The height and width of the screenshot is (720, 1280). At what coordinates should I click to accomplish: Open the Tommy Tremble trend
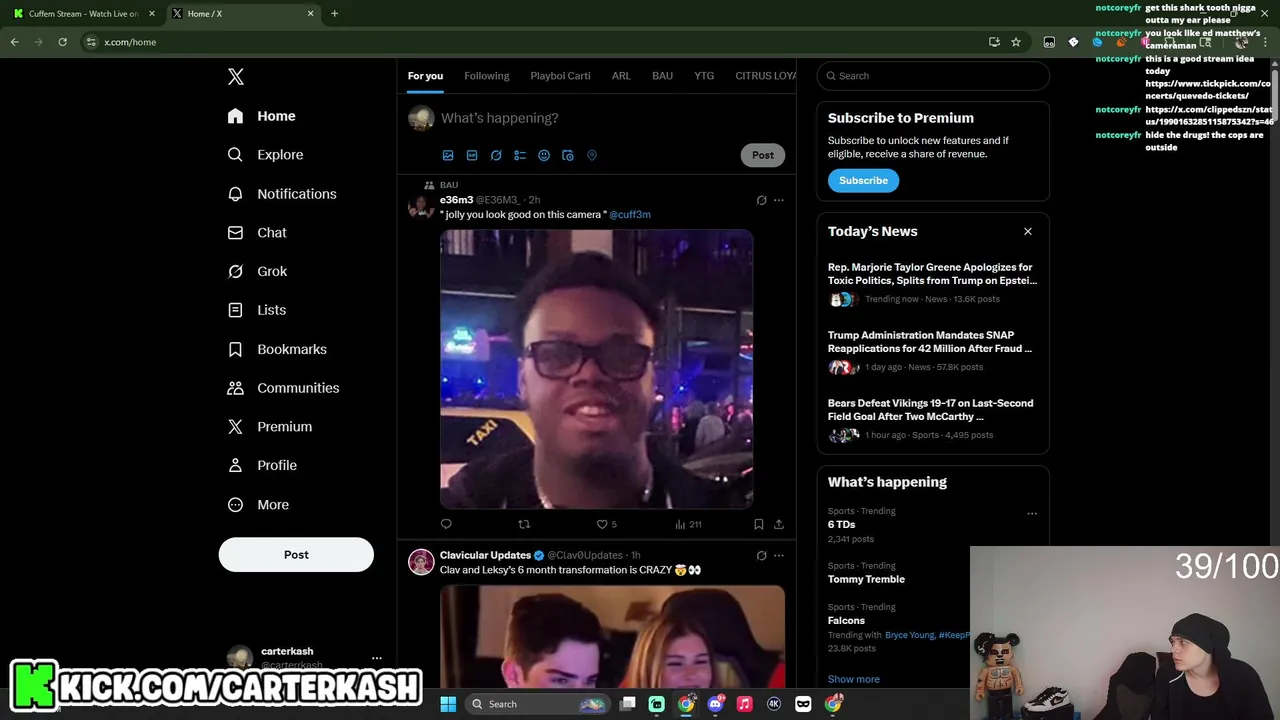[x=866, y=579]
